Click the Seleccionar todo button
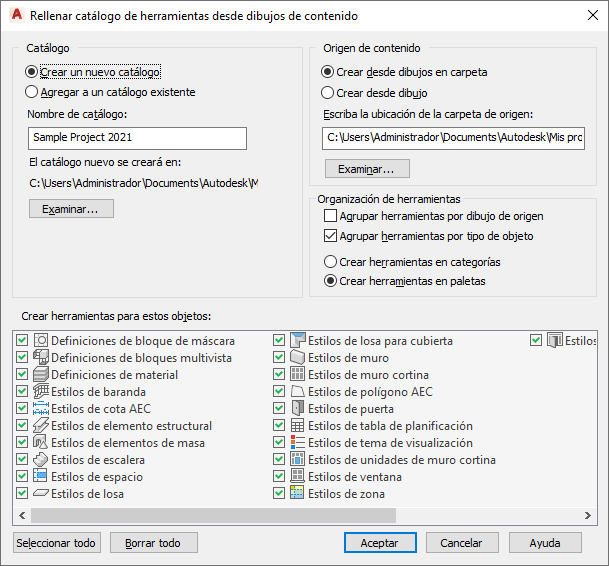Screen dimensions: 609x566 click(x=57, y=543)
